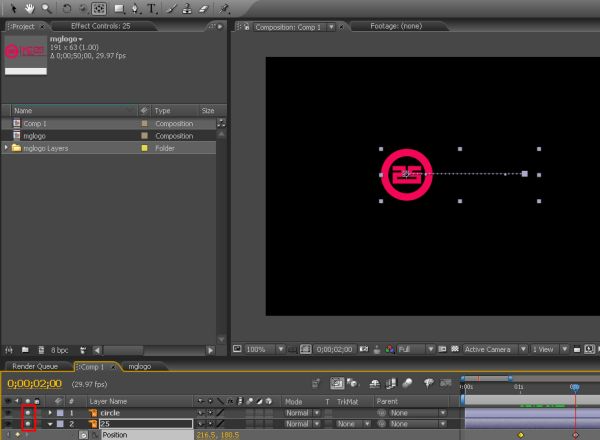The image size is (600, 440).
Task: Open the 1 View layout dropdown
Action: pyautogui.click(x=564, y=349)
